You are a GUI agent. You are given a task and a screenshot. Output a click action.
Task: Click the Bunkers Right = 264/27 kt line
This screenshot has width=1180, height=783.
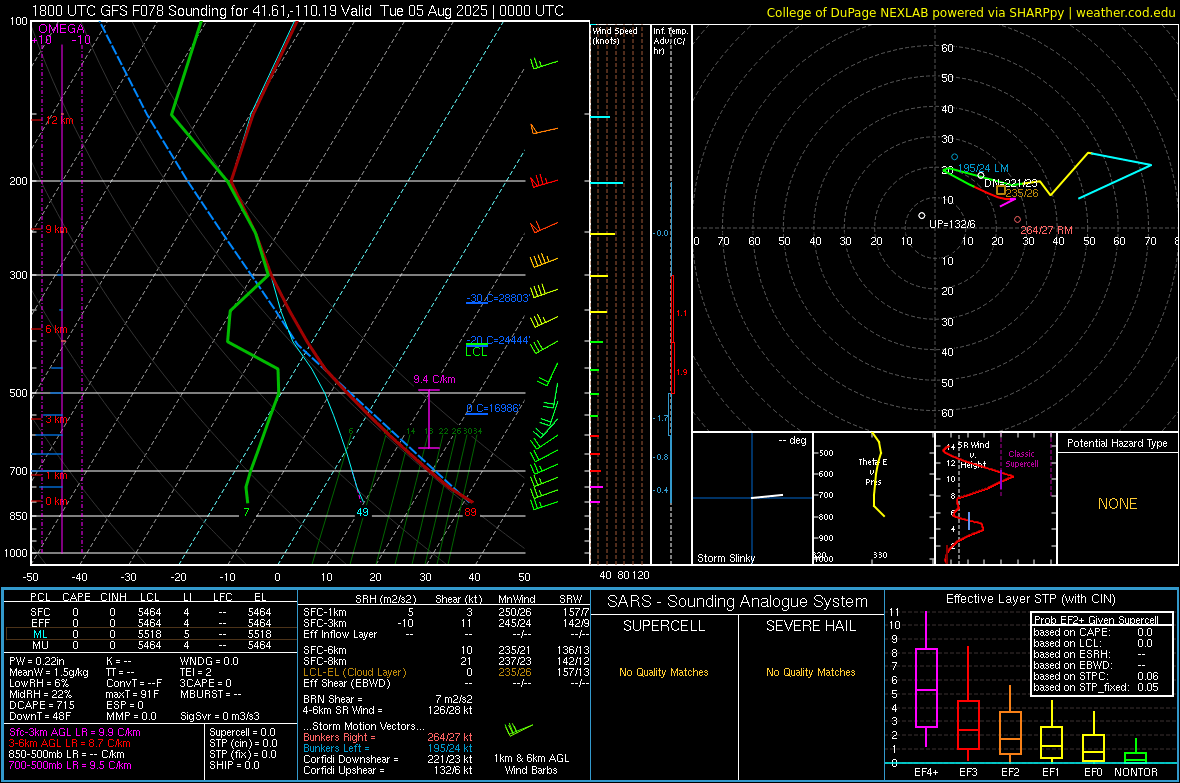[x=388, y=738]
